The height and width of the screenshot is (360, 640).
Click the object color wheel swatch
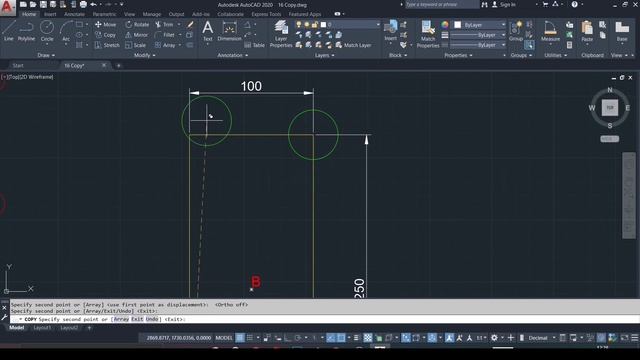point(445,25)
